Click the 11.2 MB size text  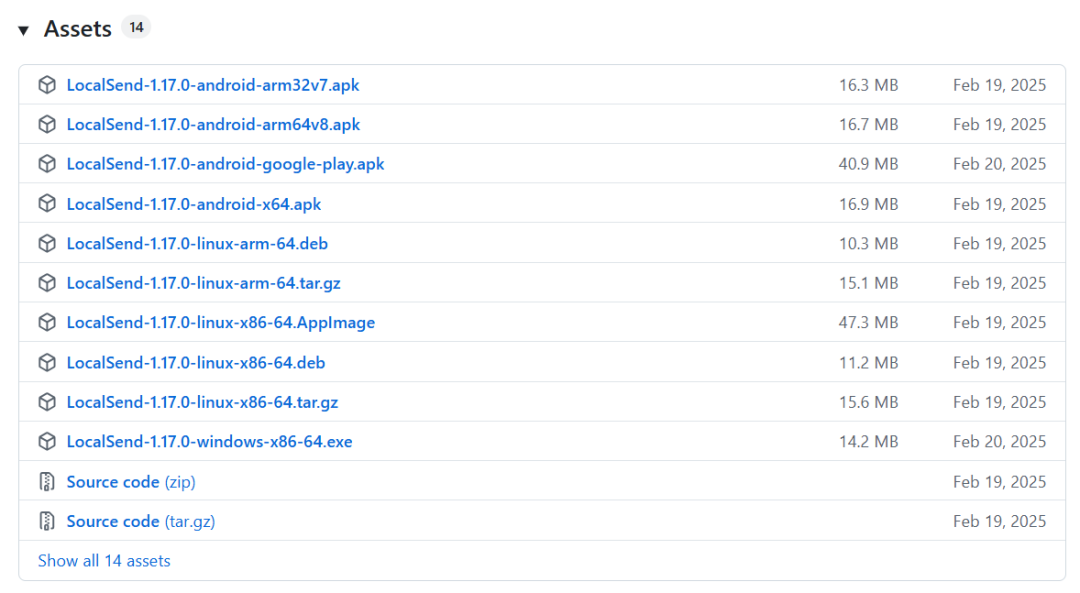click(x=869, y=362)
